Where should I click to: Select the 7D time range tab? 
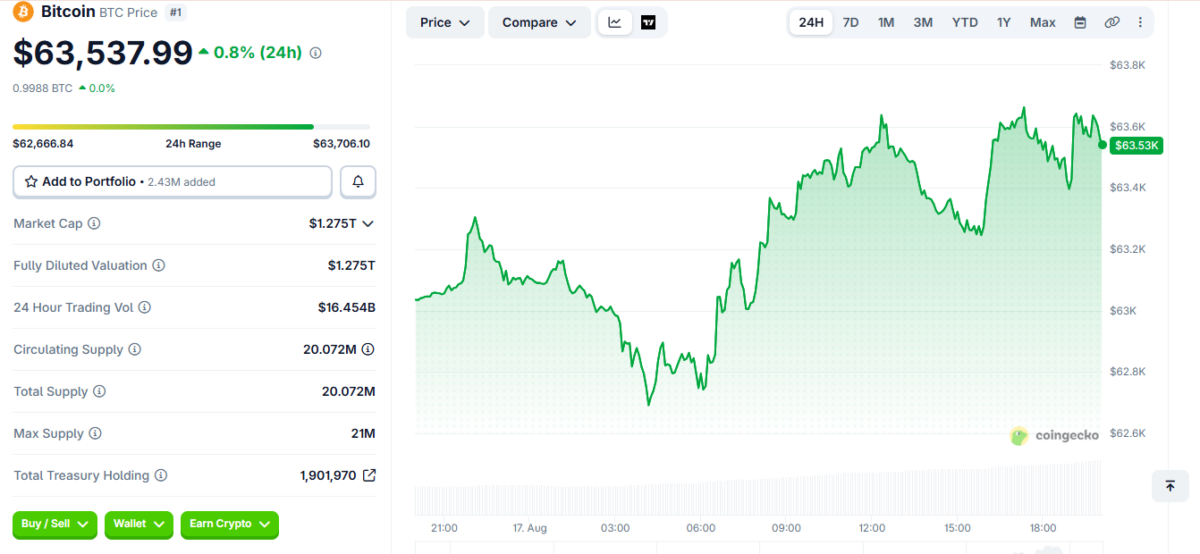coord(851,22)
